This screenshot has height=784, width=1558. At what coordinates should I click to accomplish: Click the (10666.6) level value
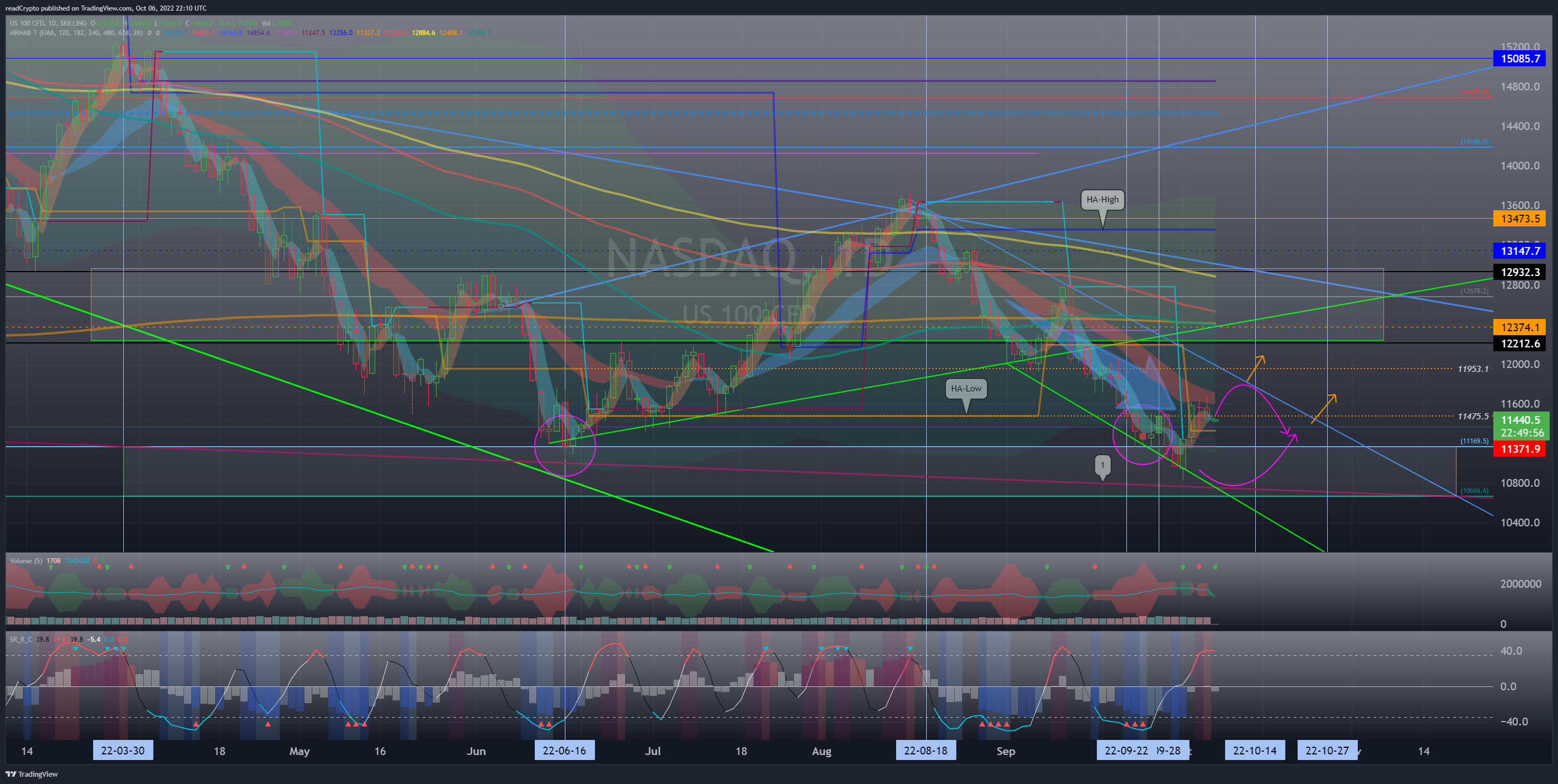tap(1474, 491)
